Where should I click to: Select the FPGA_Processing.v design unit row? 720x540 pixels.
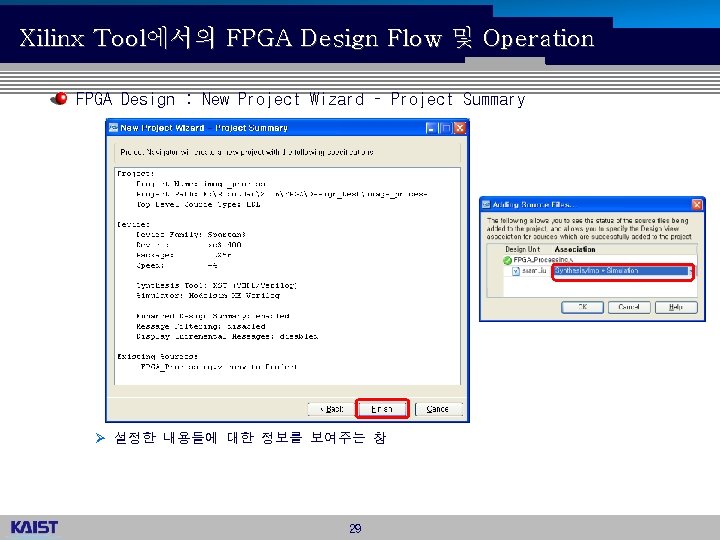point(600,260)
